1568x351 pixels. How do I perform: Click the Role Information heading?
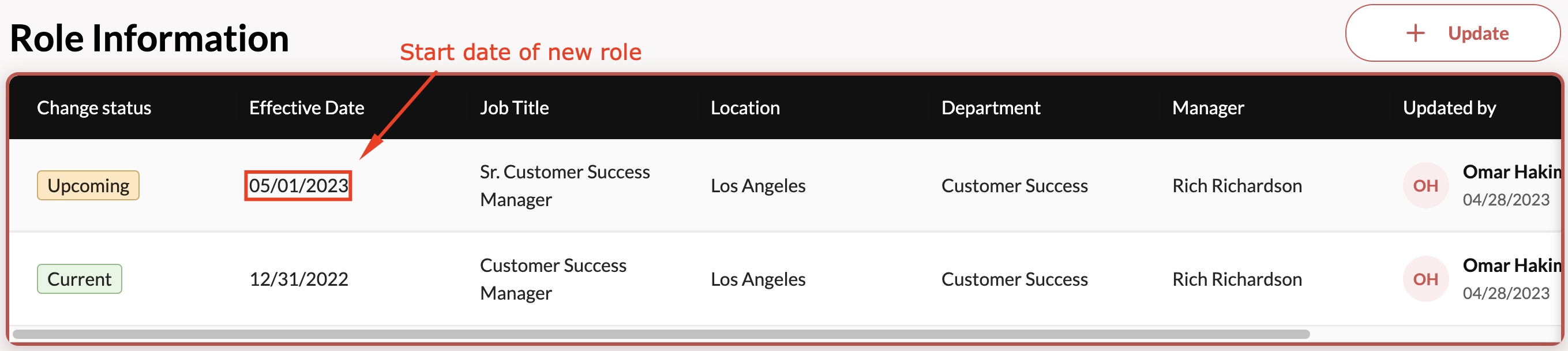point(149,38)
